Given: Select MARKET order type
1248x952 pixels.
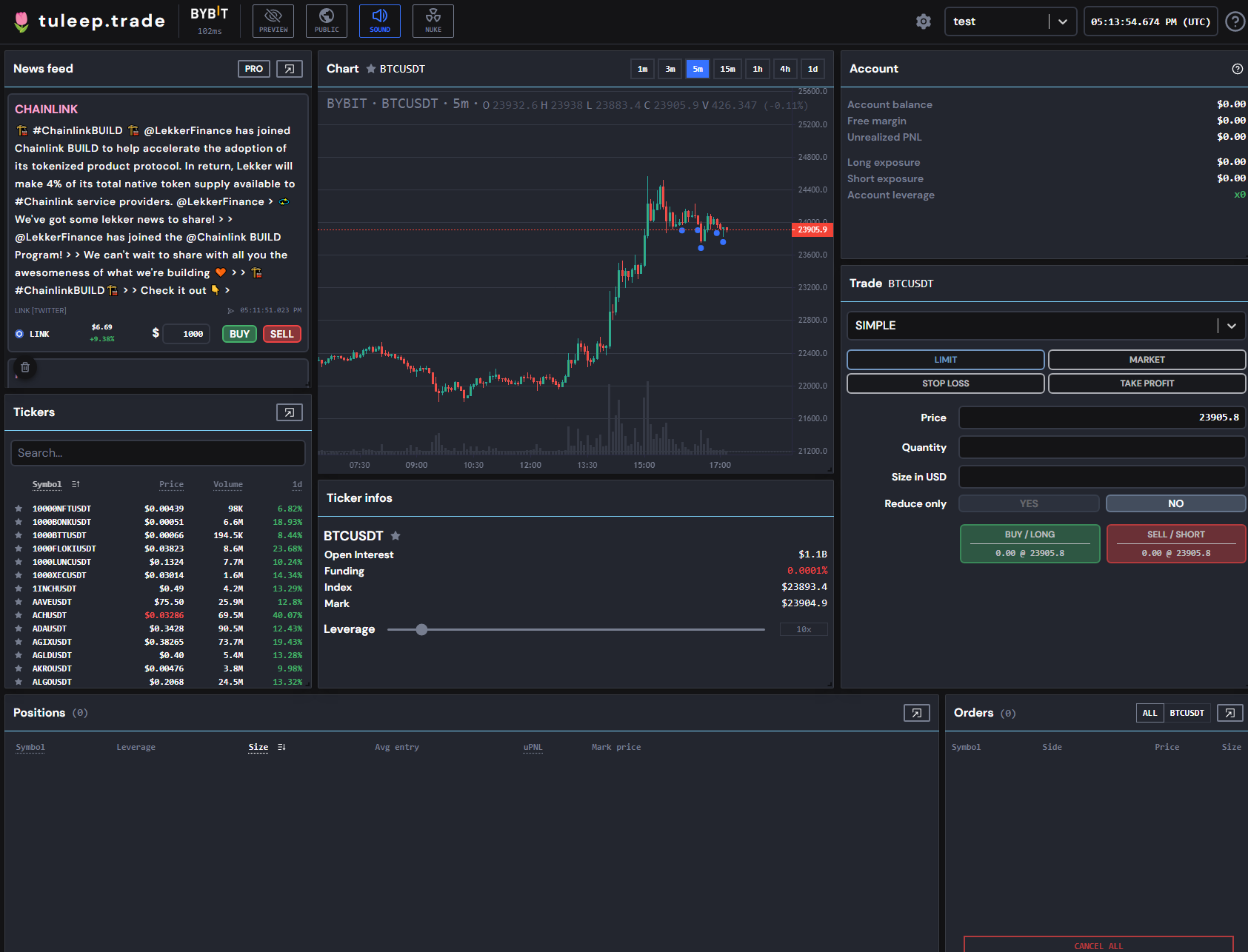Looking at the screenshot, I should click(1147, 360).
